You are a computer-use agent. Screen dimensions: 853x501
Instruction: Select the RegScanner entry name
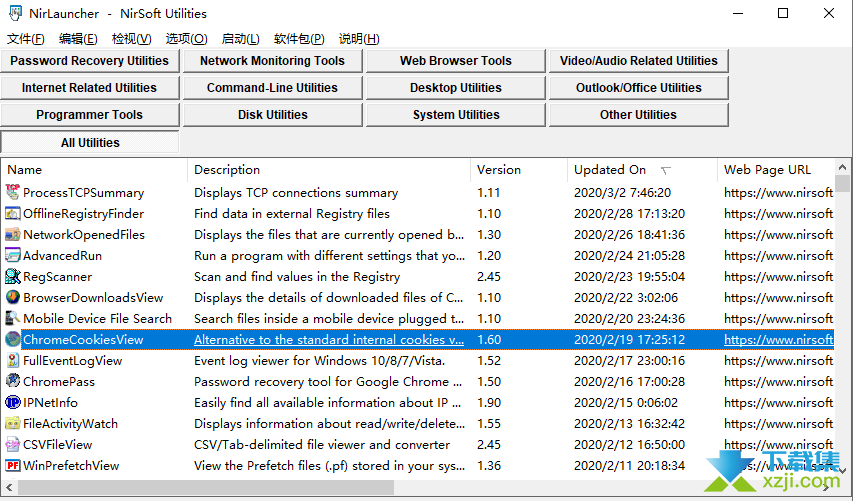point(58,277)
